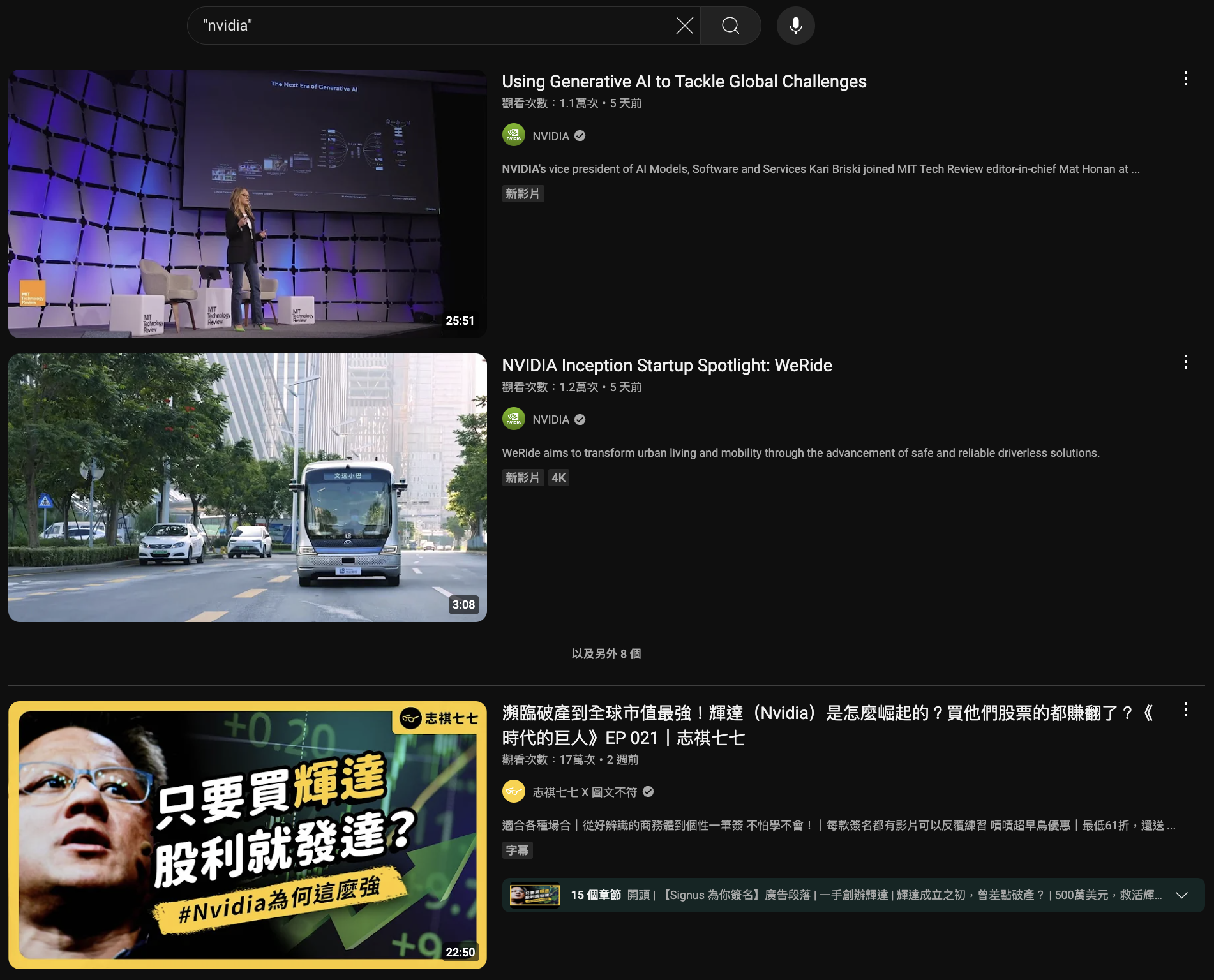
Task: Click the chapter preview thumbnail in 15 個章節 bar
Action: pyautogui.click(x=535, y=895)
